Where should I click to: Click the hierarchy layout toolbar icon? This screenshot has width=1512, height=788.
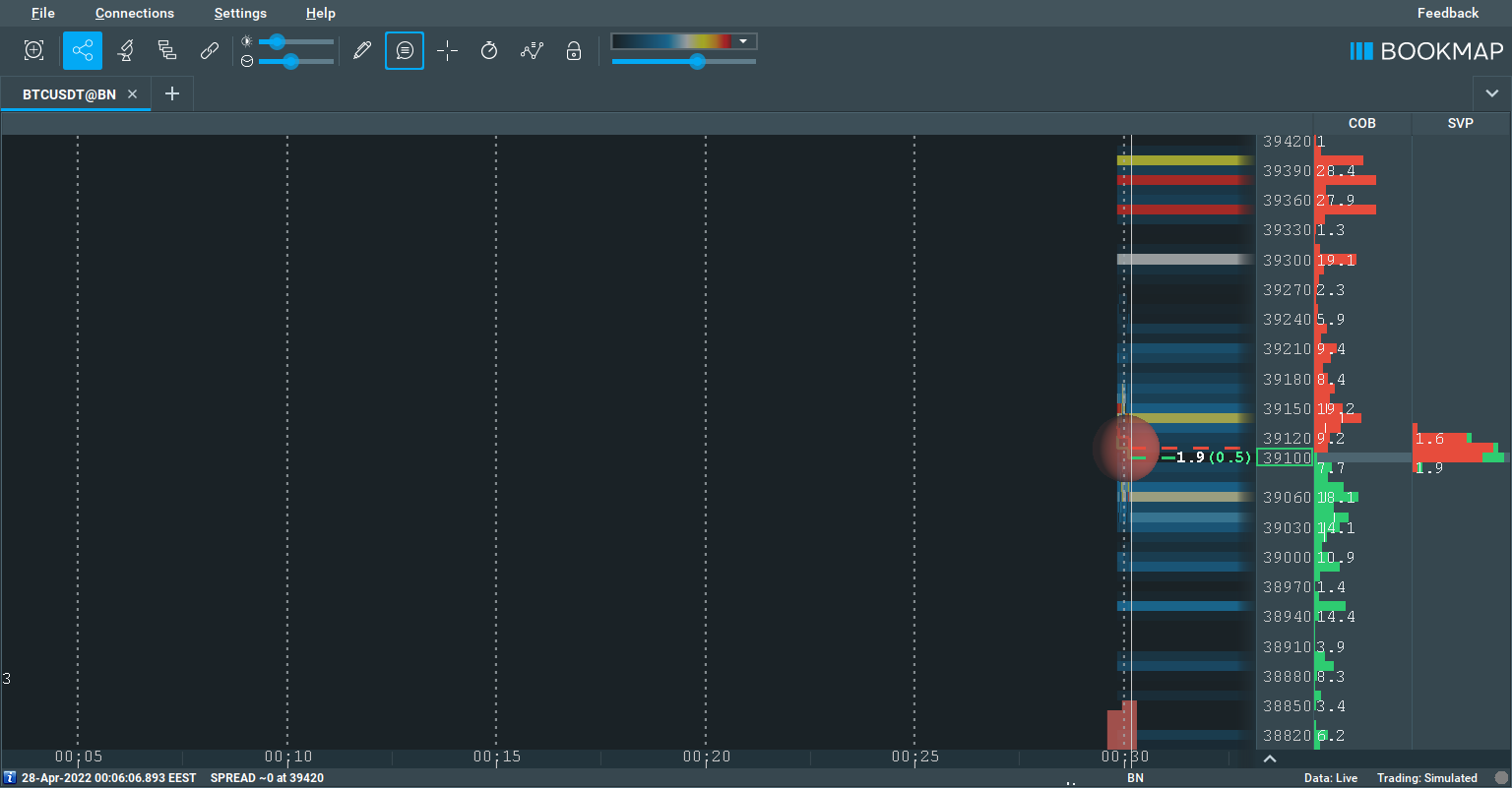pyautogui.click(x=167, y=51)
